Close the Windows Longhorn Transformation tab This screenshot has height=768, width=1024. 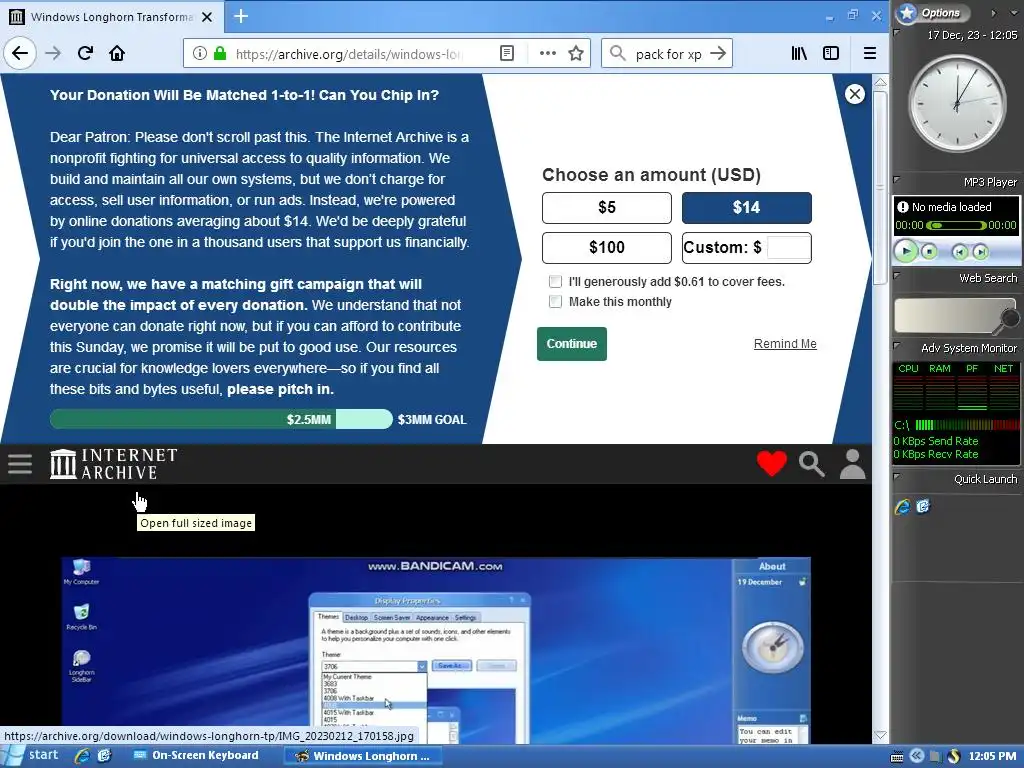pos(207,17)
